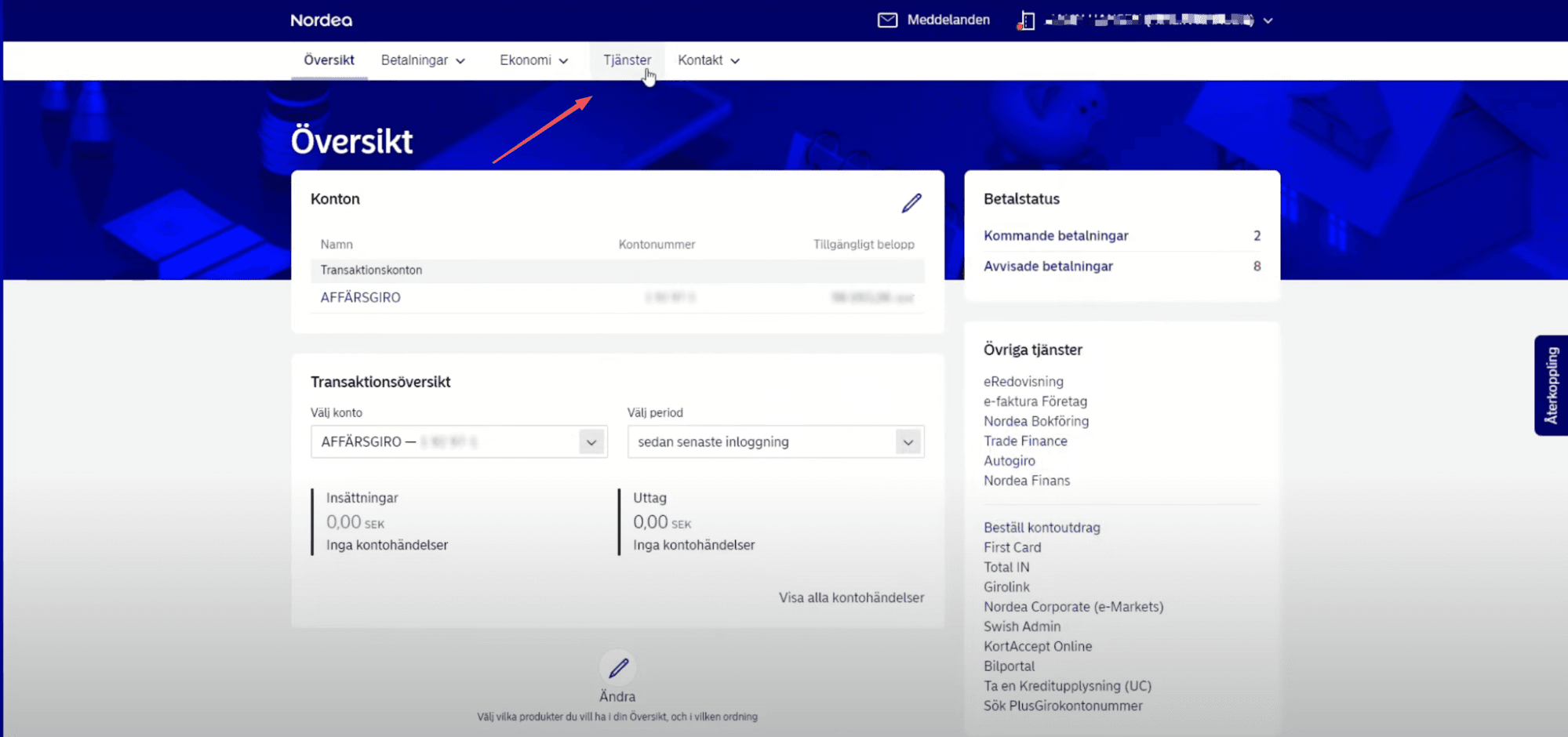Click the Ändra pencil icon

coord(618,667)
